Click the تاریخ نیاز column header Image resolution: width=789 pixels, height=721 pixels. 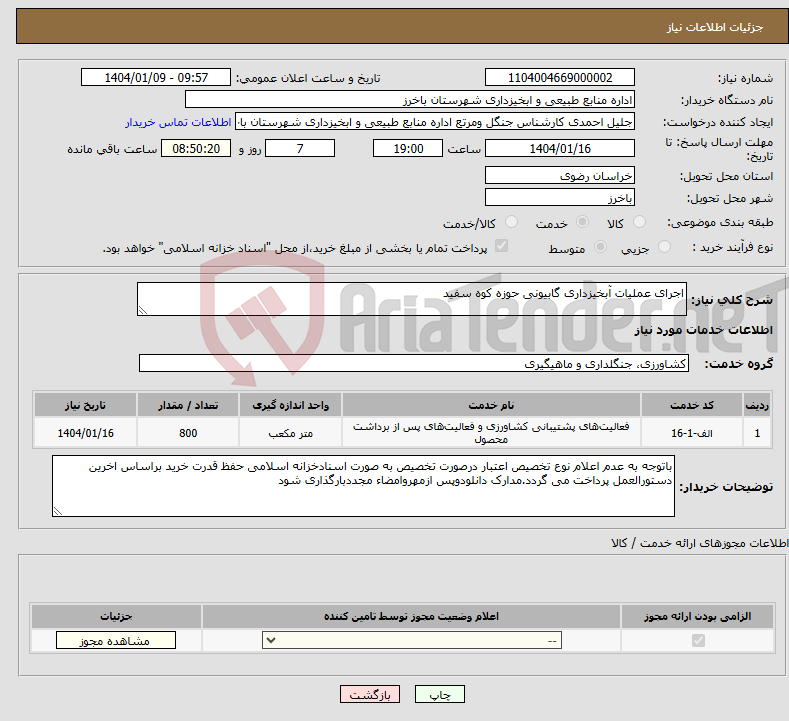[85, 405]
